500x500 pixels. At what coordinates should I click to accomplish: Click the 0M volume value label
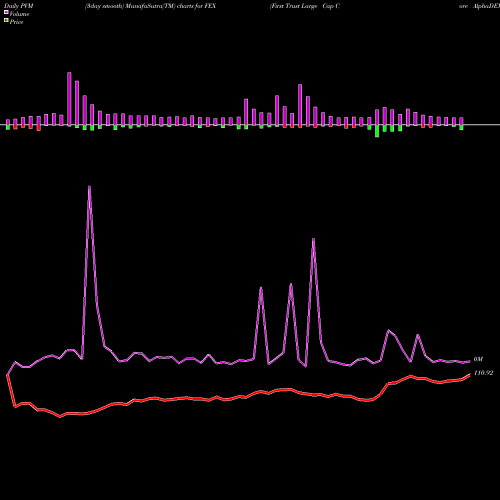(478, 359)
